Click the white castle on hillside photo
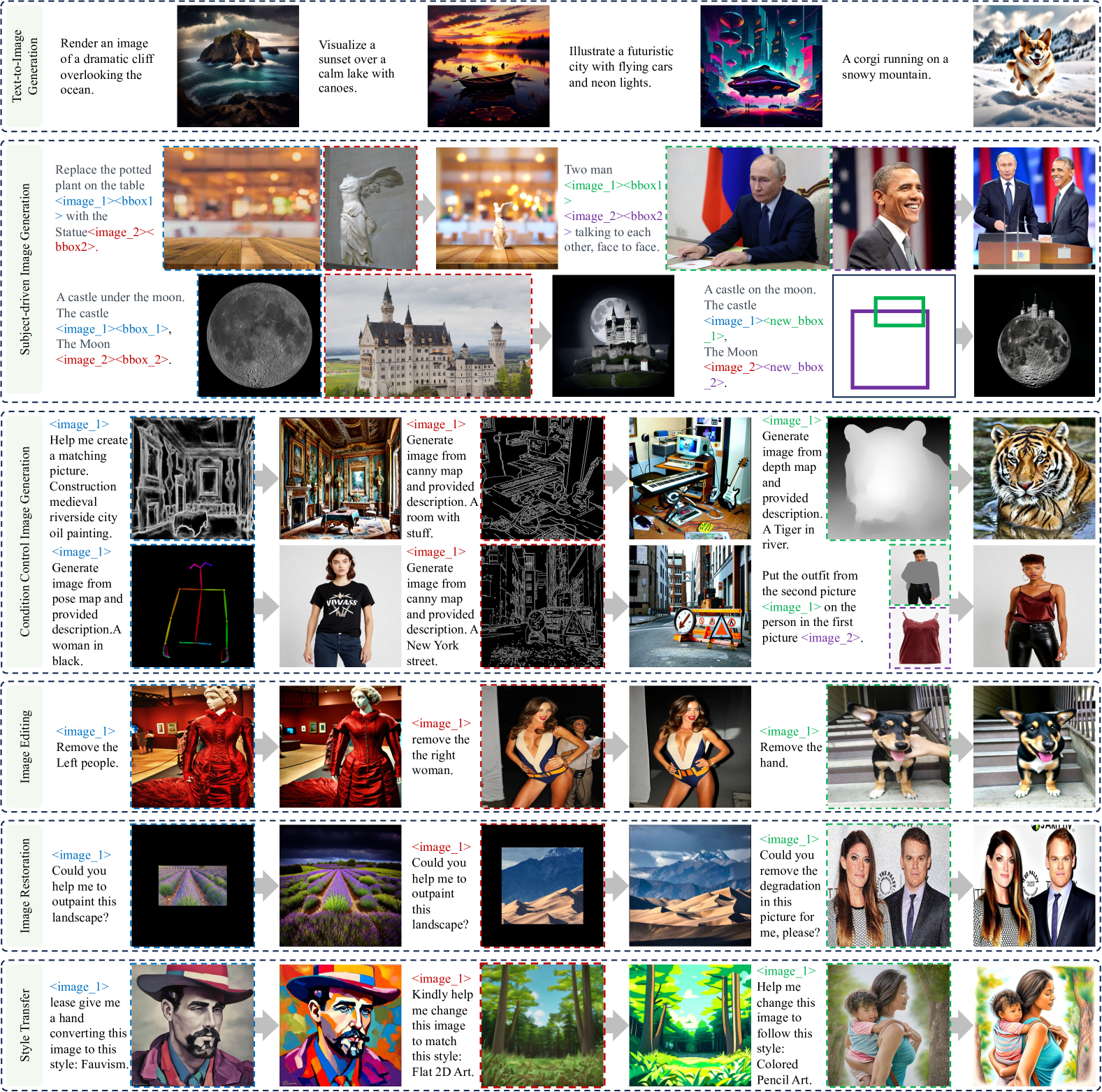This screenshot has height=1092, width=1102. pos(428,335)
